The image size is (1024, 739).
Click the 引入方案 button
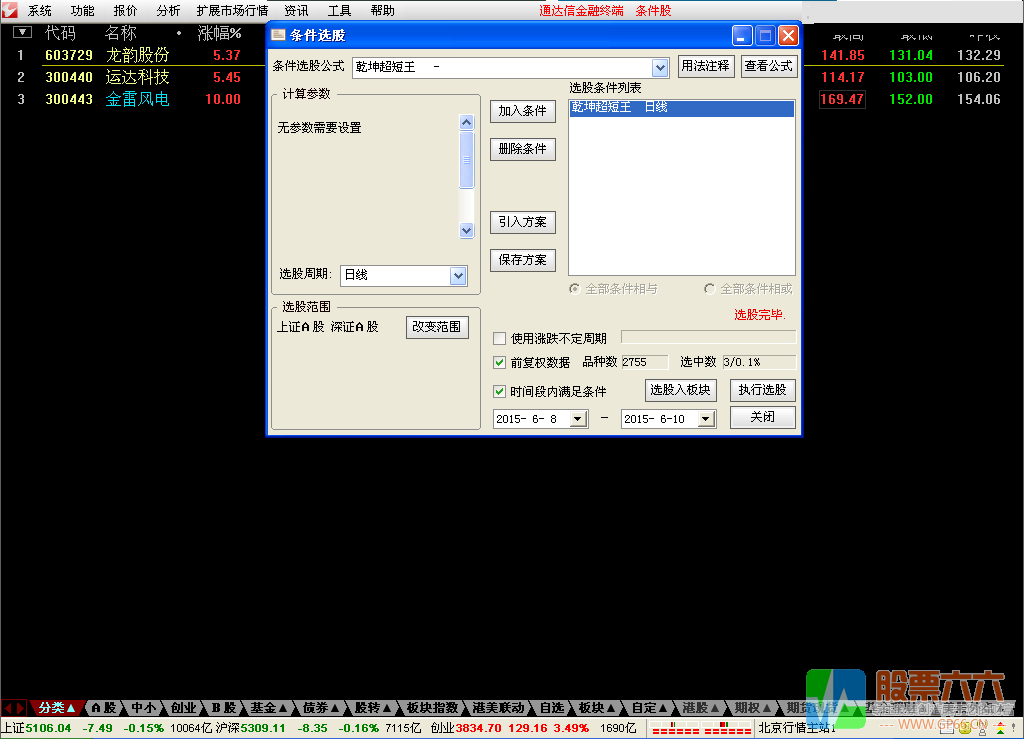pos(522,222)
